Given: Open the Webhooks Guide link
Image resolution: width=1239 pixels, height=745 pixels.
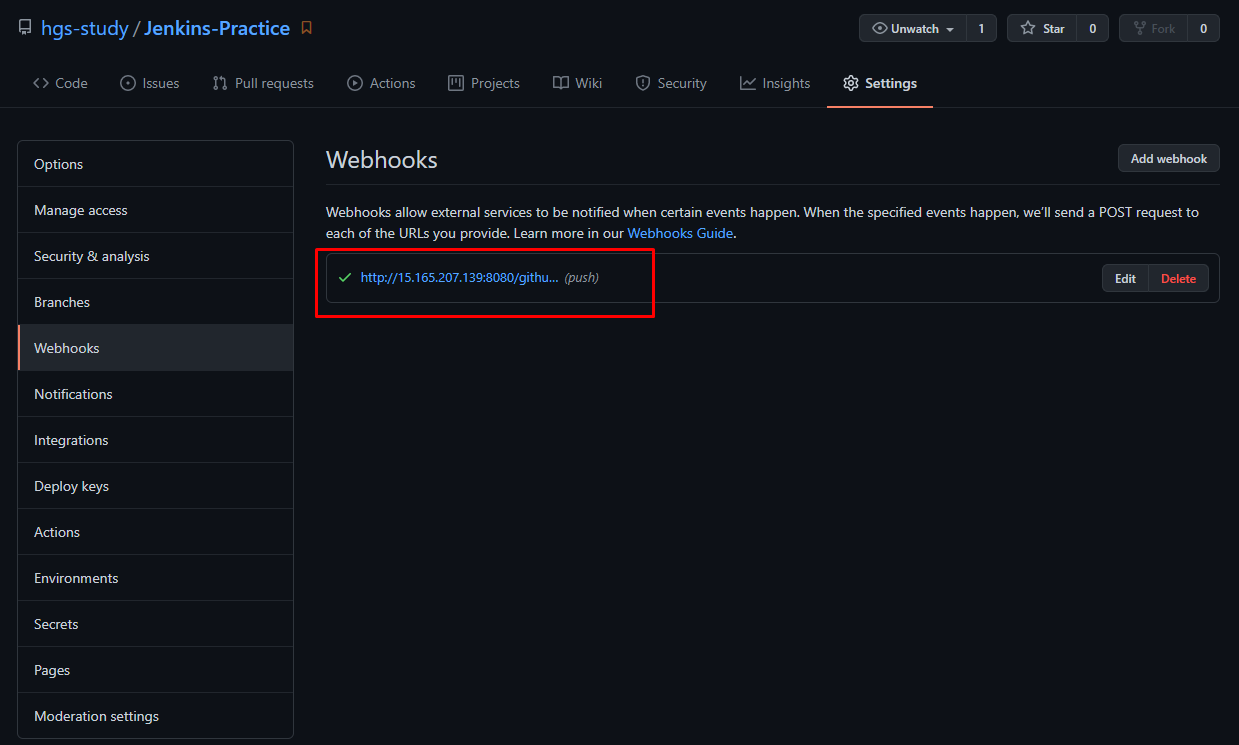Looking at the screenshot, I should point(680,233).
